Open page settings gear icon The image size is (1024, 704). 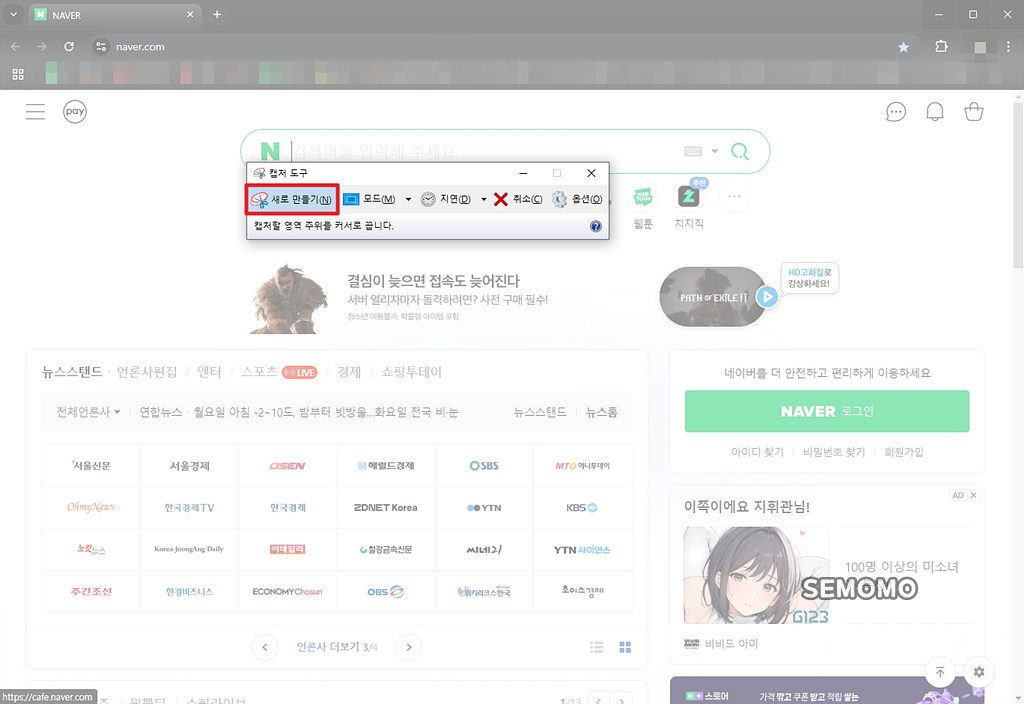979,672
